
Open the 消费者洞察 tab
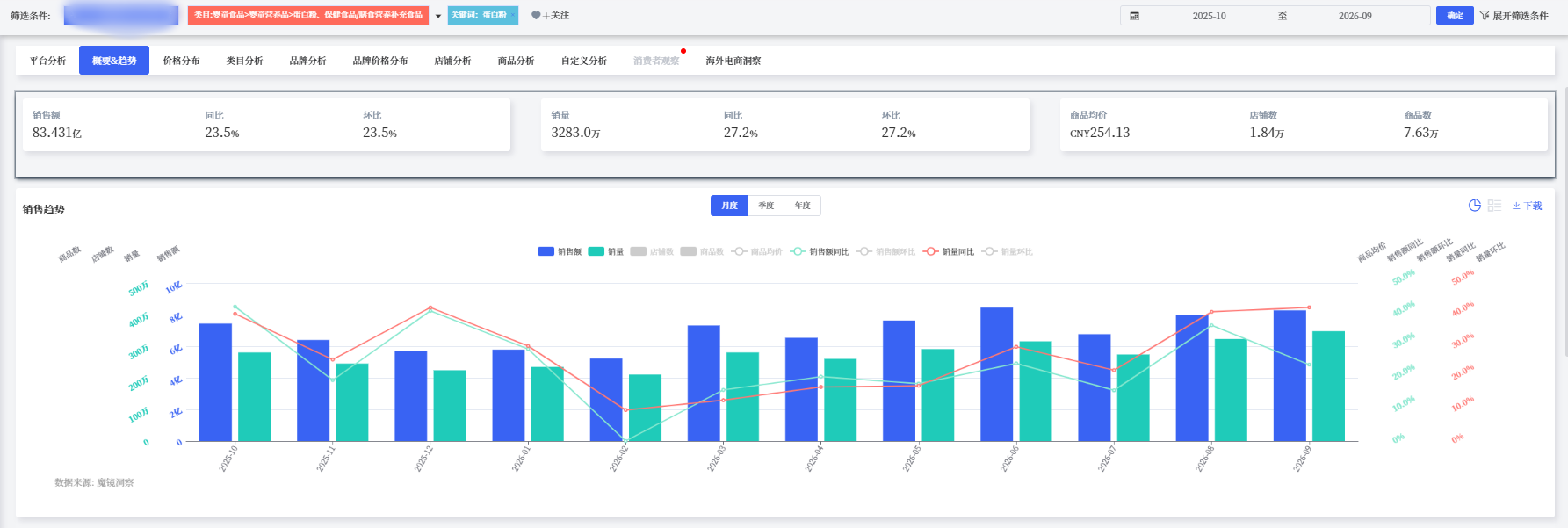pos(656,61)
